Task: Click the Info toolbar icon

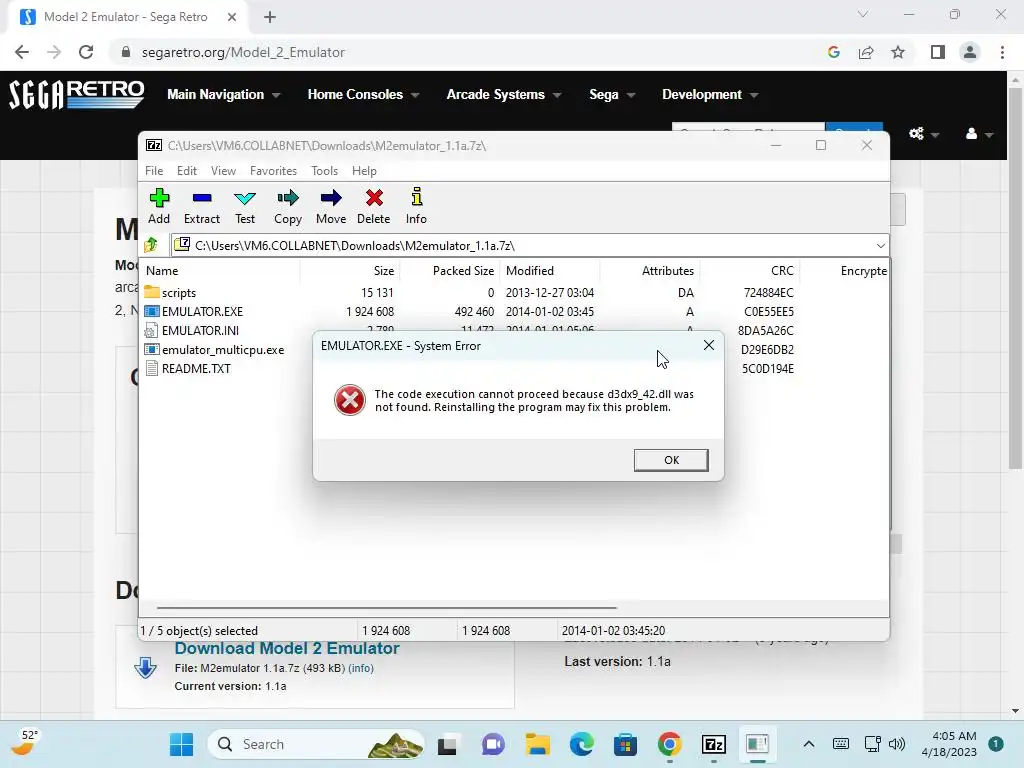Action: (x=416, y=206)
